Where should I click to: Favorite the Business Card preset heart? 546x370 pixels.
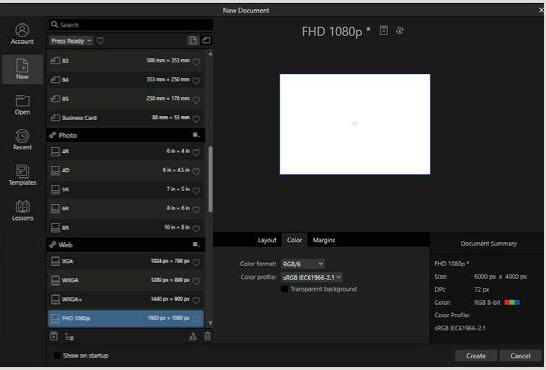tap(196, 119)
